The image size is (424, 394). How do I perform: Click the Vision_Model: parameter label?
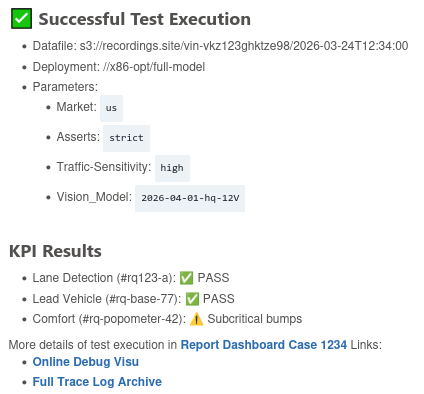[x=94, y=197]
